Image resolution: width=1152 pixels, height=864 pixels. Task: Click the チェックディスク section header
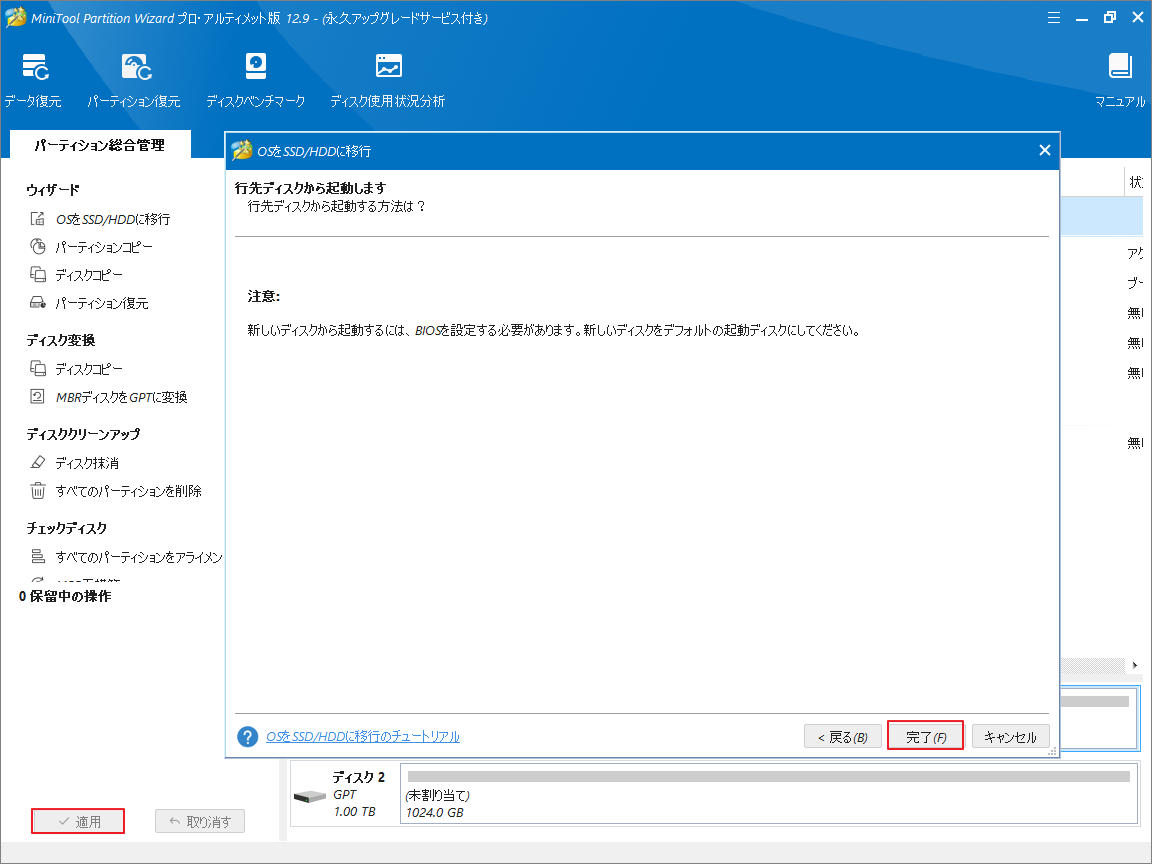(67, 528)
